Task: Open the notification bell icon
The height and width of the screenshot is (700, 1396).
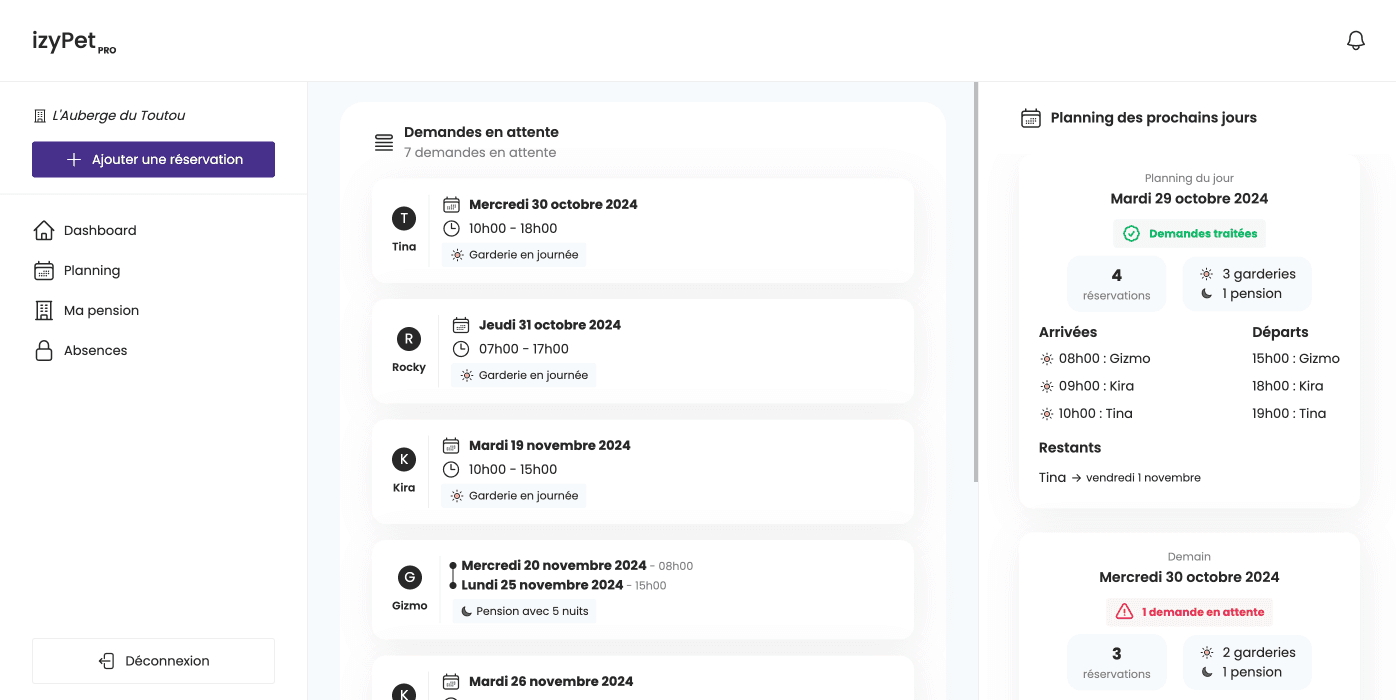Action: tap(1355, 40)
